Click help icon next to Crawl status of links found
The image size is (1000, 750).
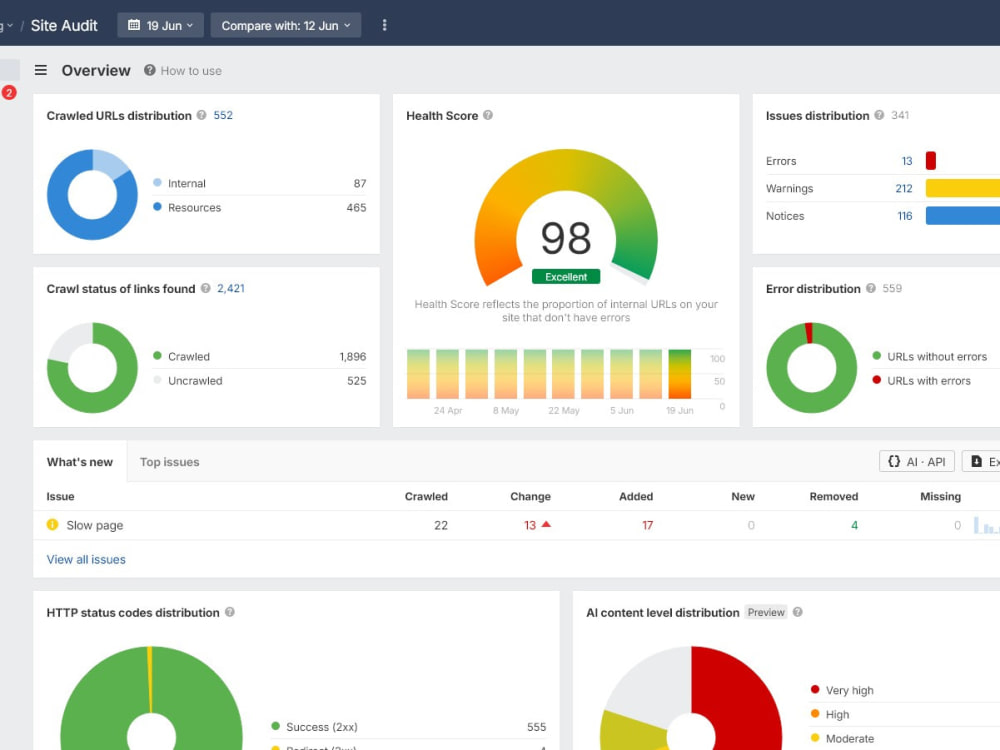click(205, 288)
